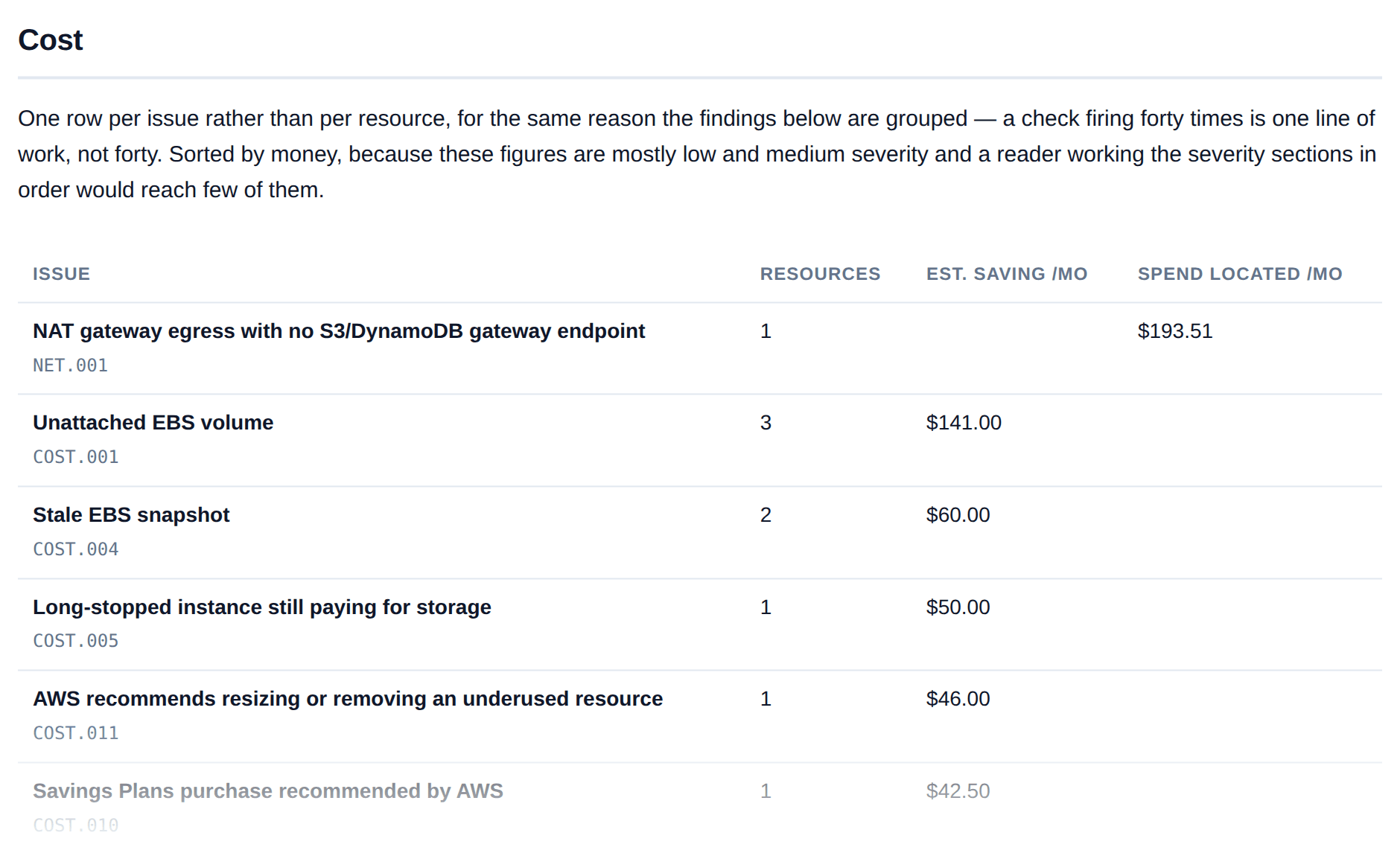Click the $42.50 estimated saving value

coord(958,791)
